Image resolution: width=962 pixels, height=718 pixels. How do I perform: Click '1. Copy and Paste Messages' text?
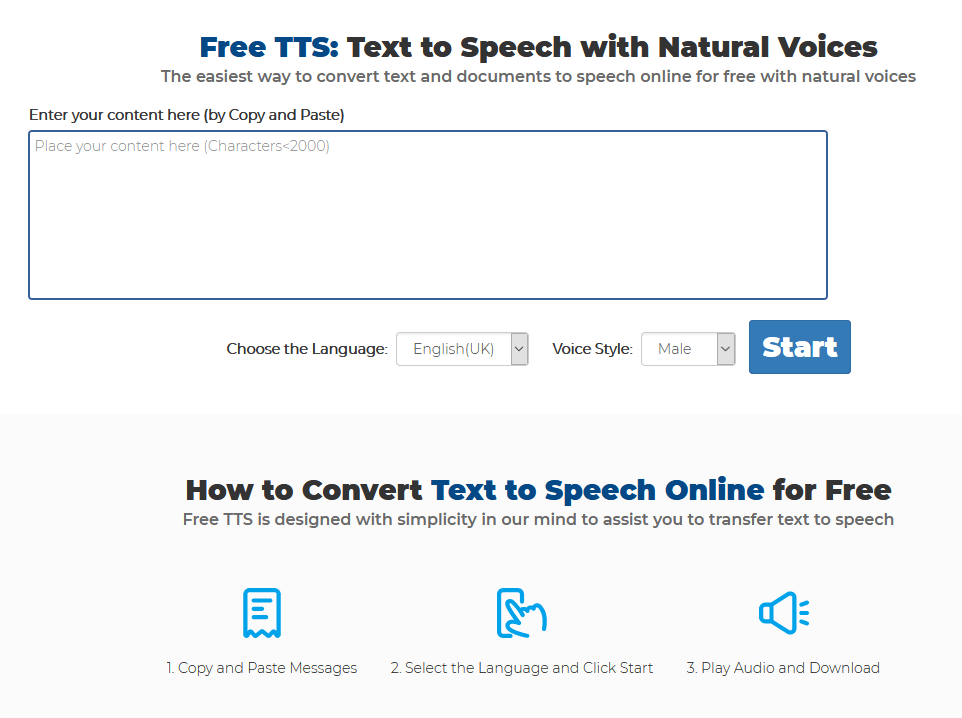pyautogui.click(x=261, y=668)
